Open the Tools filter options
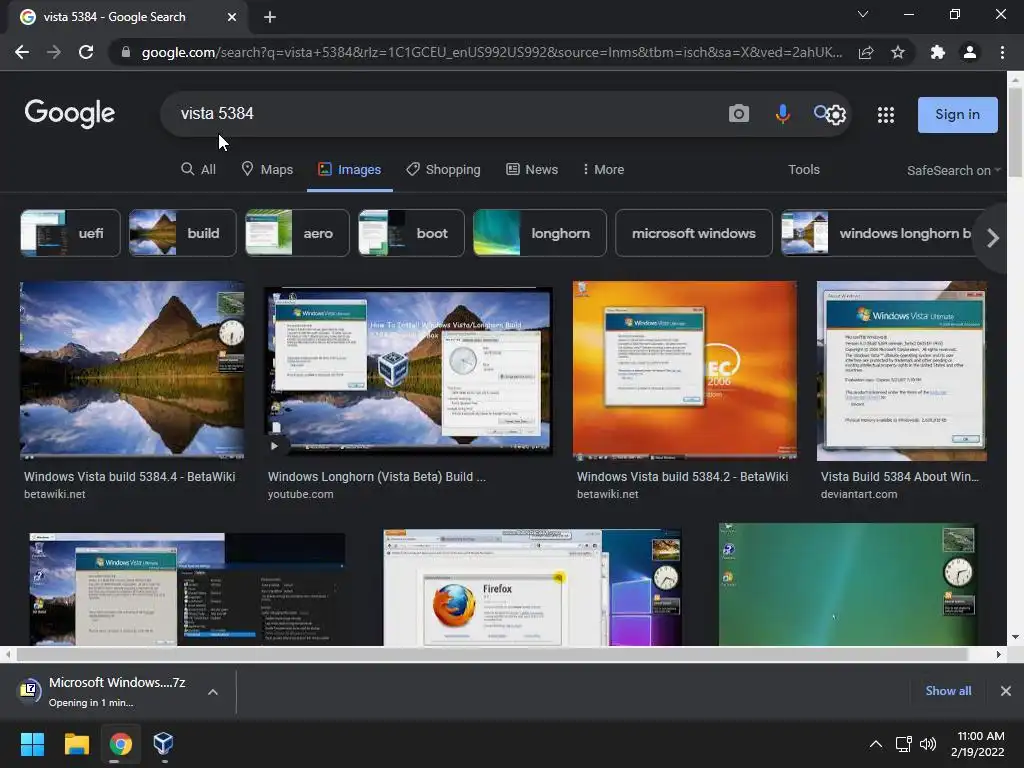 (804, 169)
